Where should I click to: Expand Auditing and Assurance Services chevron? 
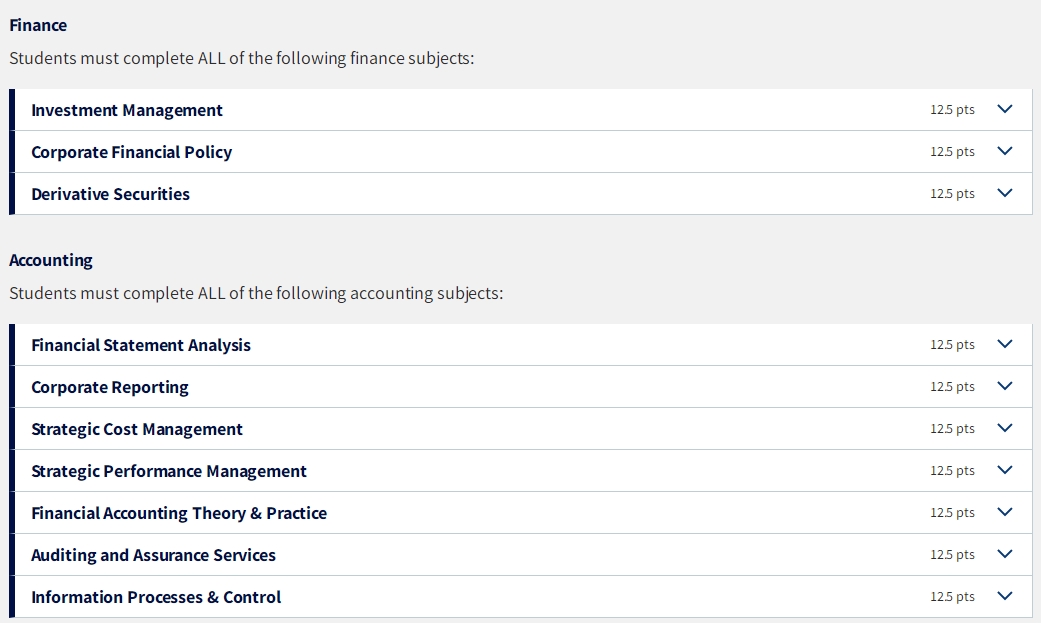pos(1005,554)
